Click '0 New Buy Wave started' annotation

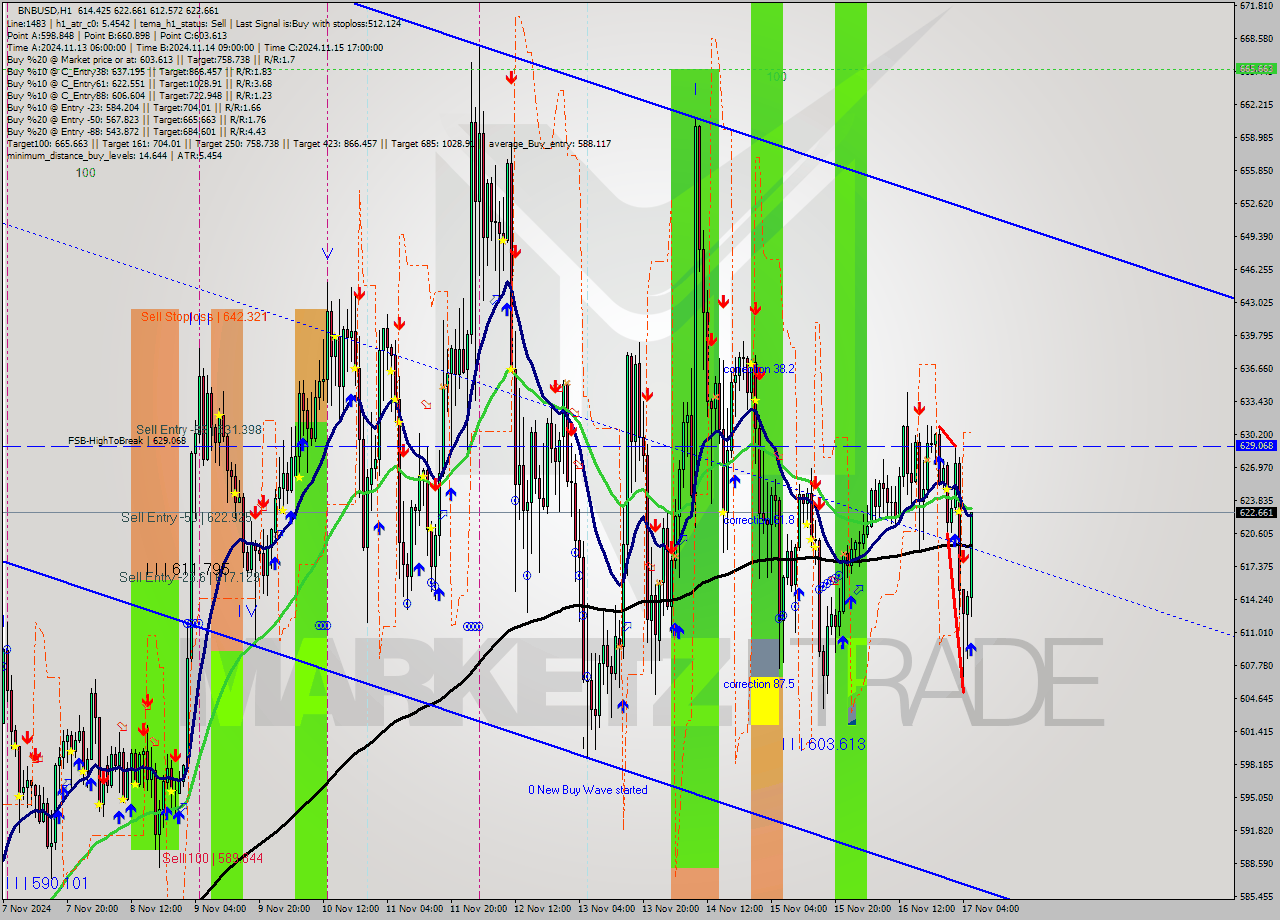pos(588,790)
